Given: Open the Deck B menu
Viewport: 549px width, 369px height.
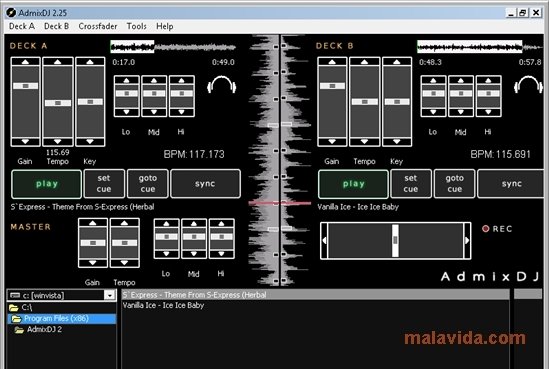Looking at the screenshot, I should tap(56, 26).
